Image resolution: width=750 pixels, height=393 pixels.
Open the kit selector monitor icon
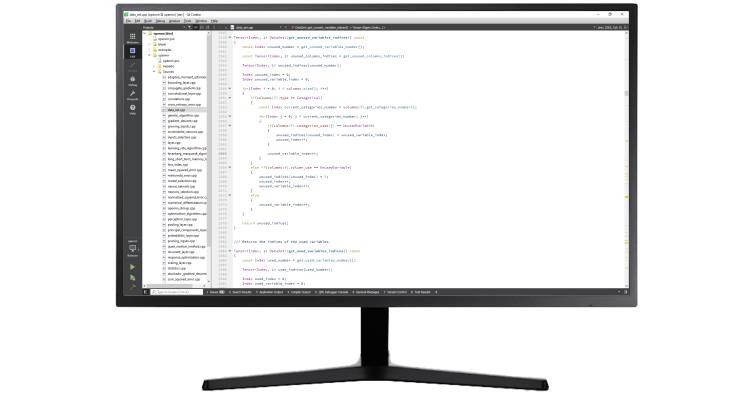(x=132, y=249)
